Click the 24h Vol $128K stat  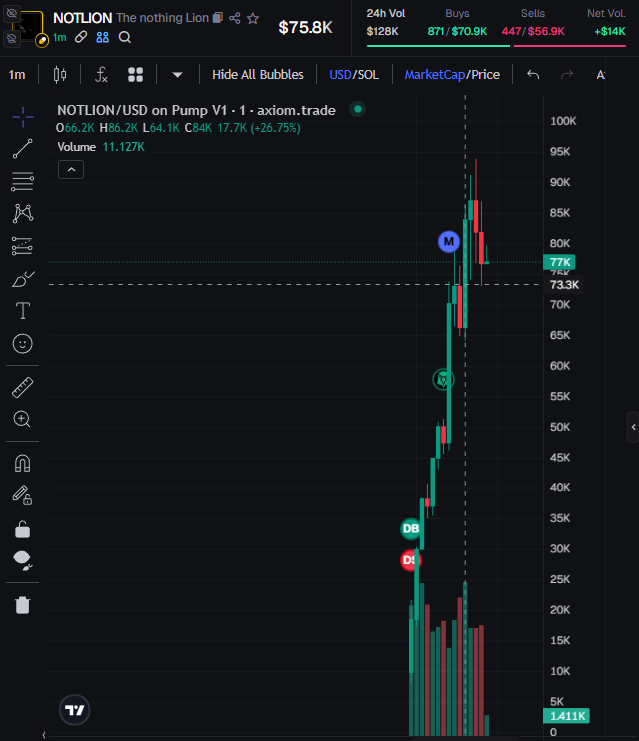pos(386,23)
